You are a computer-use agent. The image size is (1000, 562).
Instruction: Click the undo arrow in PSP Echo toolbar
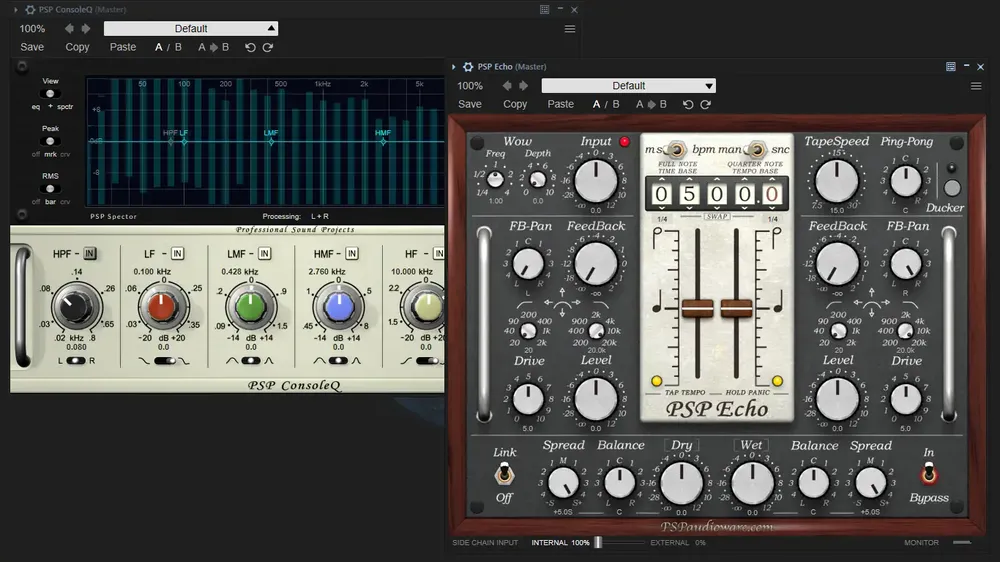coord(688,104)
